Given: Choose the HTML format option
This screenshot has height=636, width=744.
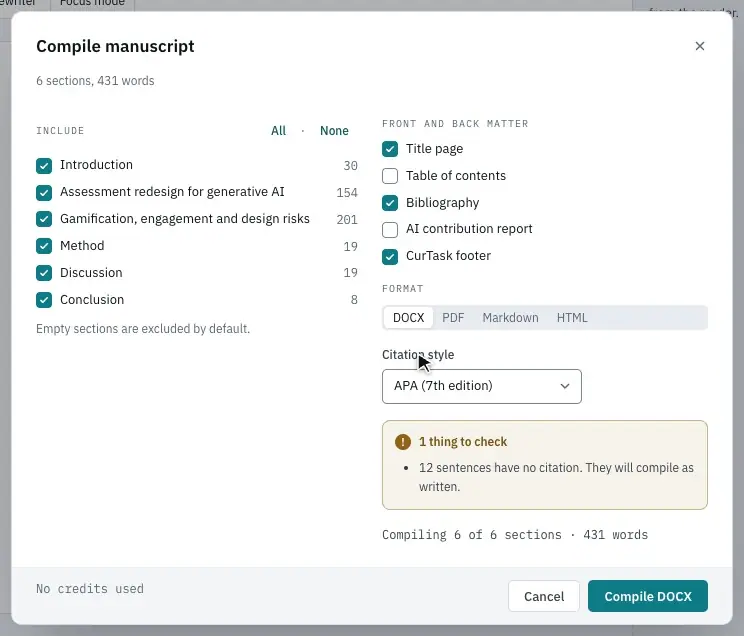Looking at the screenshot, I should (x=572, y=318).
